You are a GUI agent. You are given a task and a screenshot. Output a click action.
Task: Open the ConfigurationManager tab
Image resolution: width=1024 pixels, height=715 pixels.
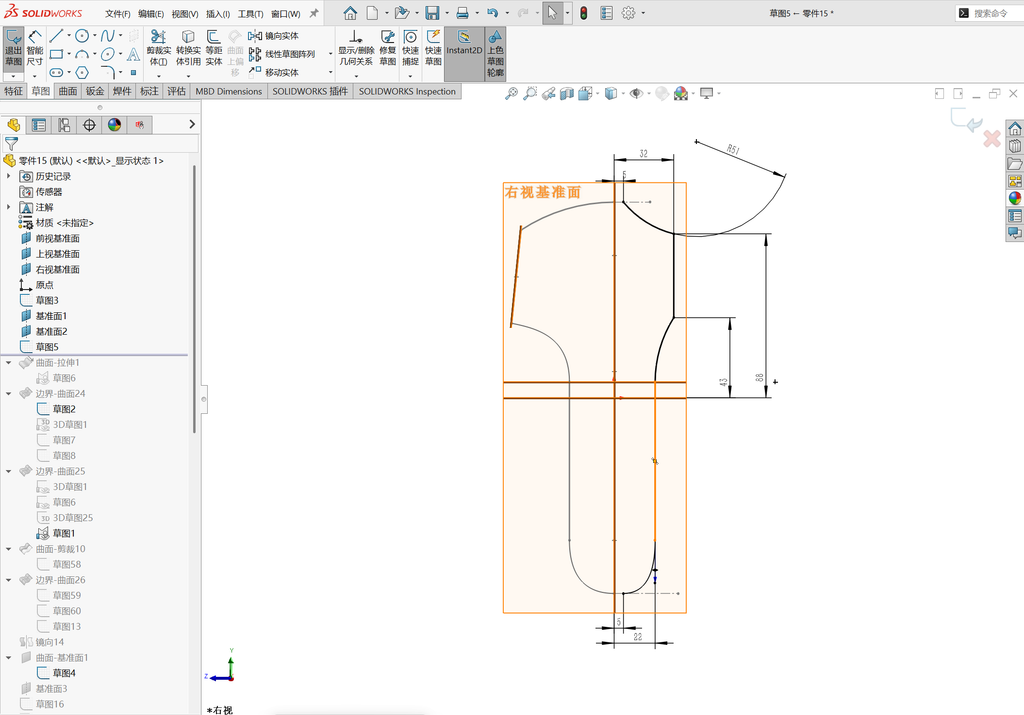coord(64,125)
